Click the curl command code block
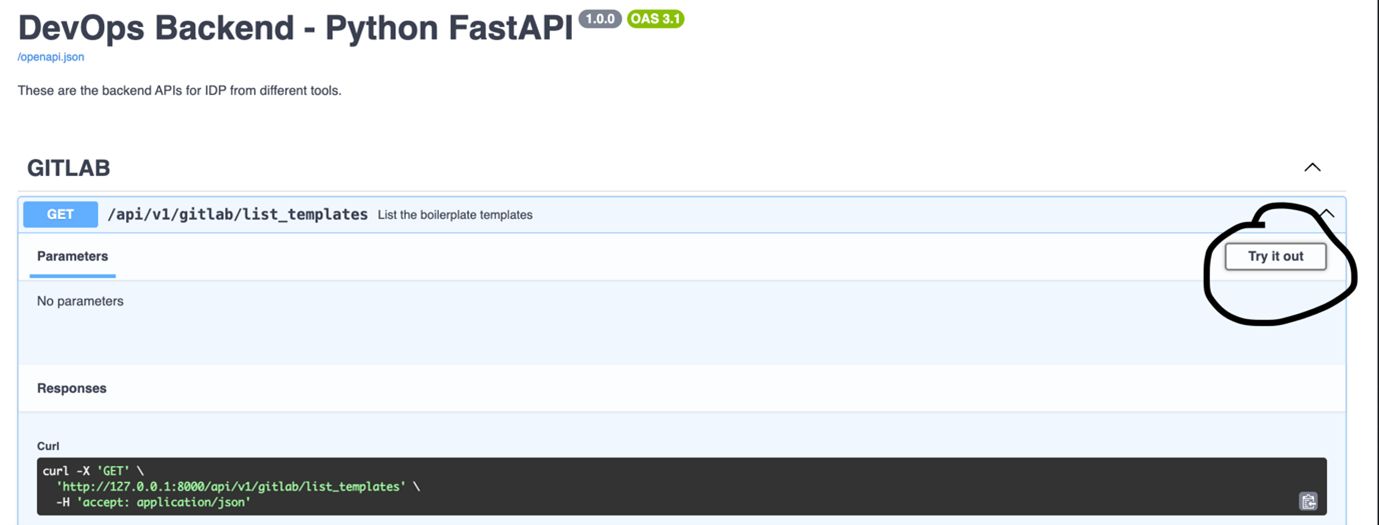 point(682,486)
